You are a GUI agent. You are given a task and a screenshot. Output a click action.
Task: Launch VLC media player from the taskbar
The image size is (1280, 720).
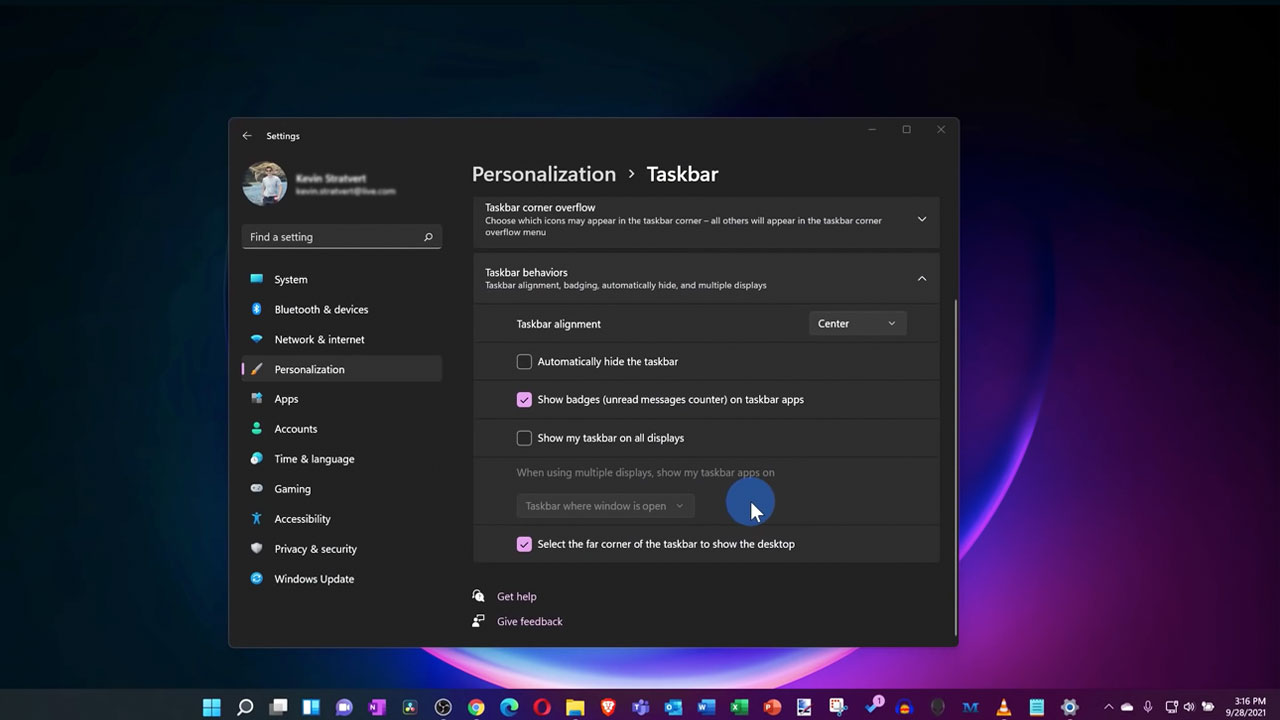pos(1003,707)
